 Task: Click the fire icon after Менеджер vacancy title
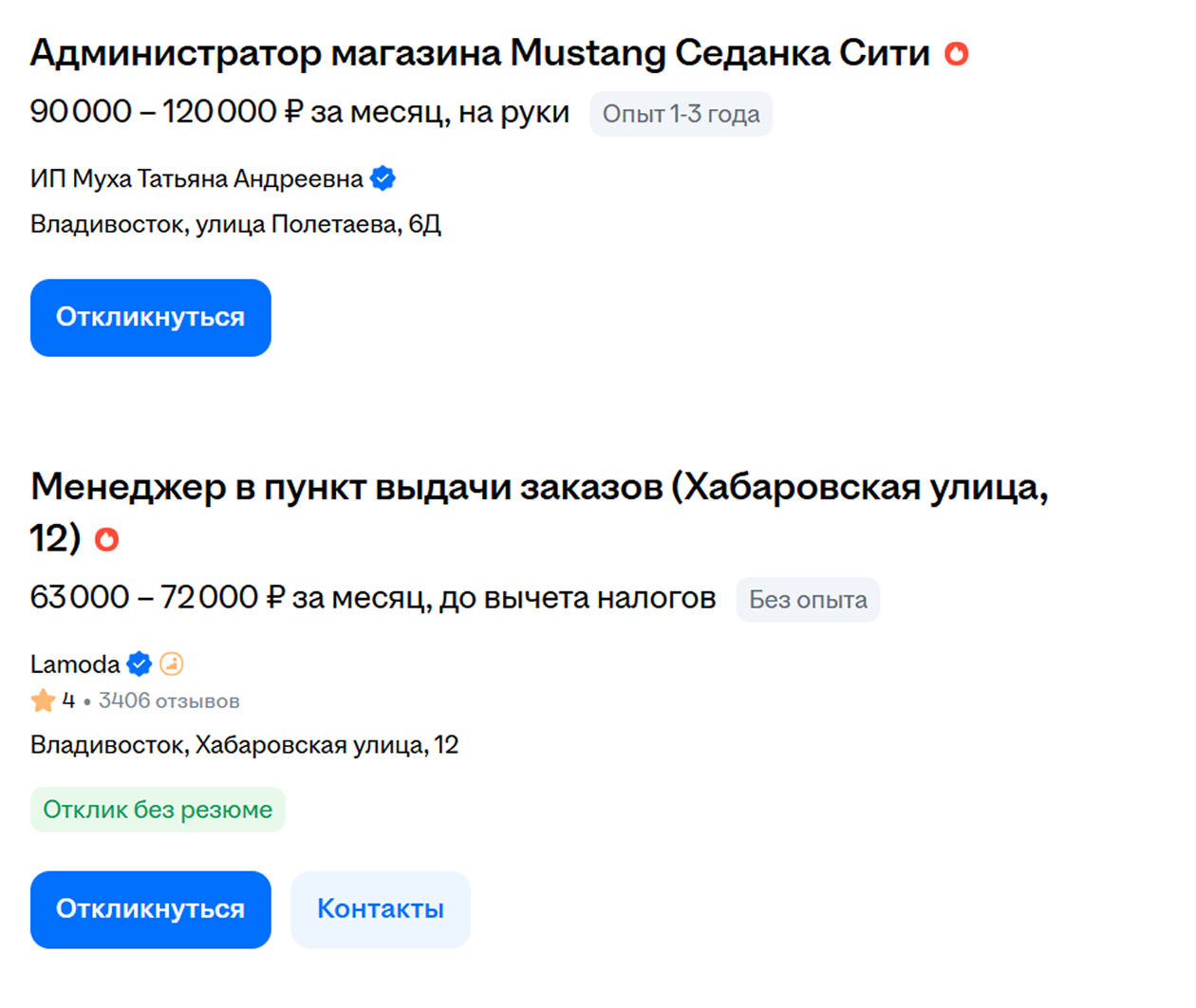[107, 540]
